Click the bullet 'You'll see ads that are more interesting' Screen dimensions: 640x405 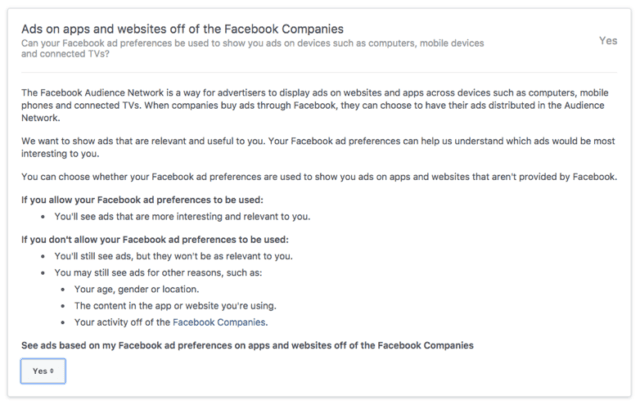click(182, 216)
